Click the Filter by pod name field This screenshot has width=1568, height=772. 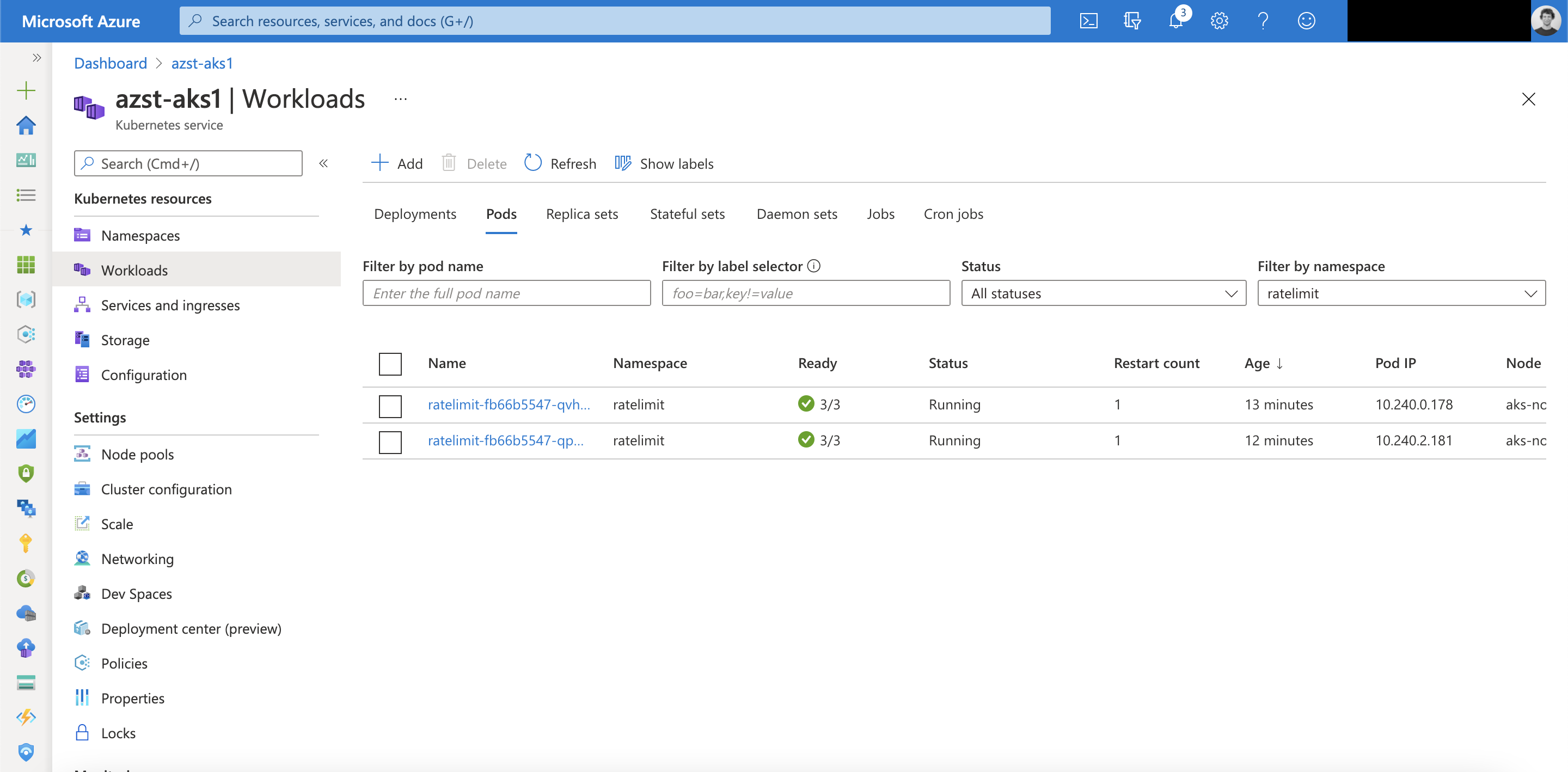tap(506, 293)
